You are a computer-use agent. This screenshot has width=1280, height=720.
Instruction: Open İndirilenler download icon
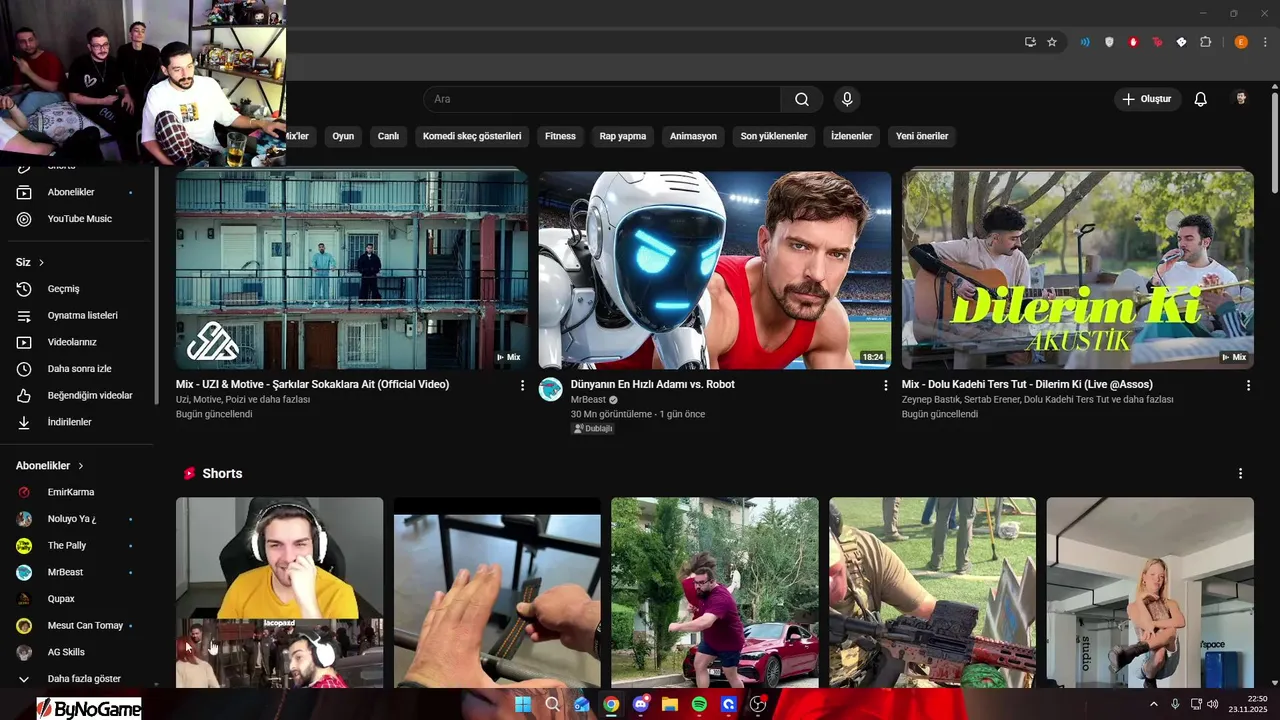24,423
